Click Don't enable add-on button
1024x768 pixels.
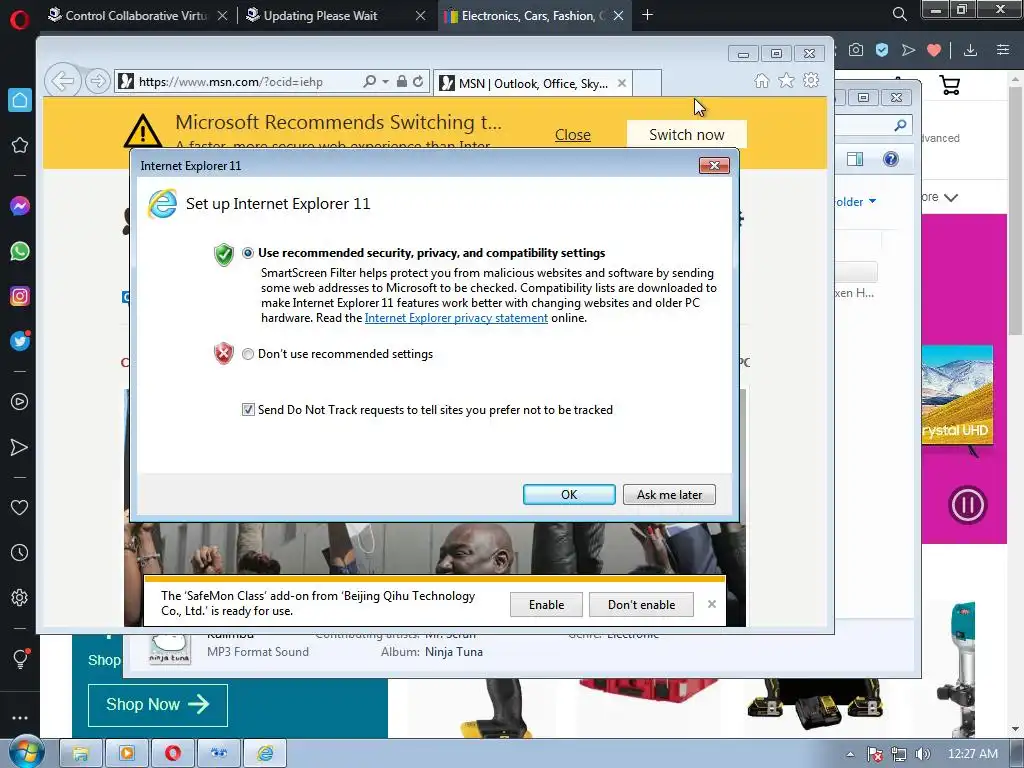tap(641, 605)
